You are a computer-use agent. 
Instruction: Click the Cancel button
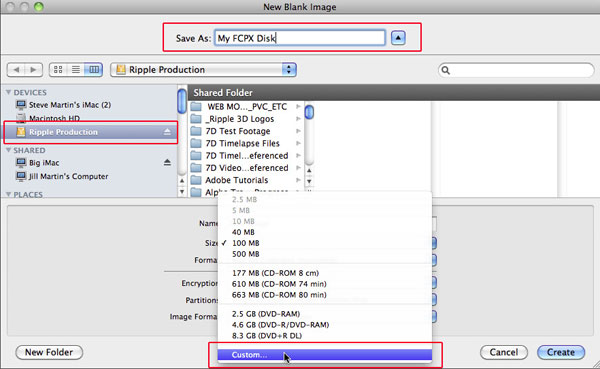tap(504, 352)
